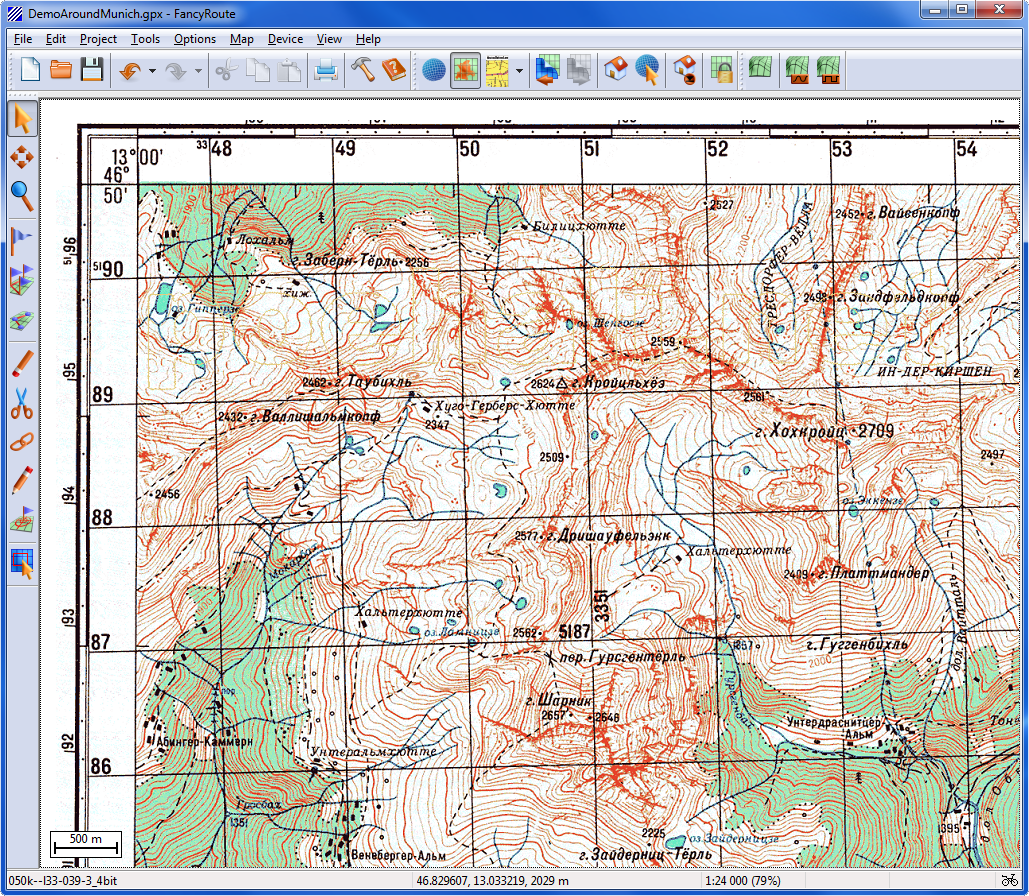1029x896 pixels.
Task: Open the Tools menu
Action: pos(145,39)
